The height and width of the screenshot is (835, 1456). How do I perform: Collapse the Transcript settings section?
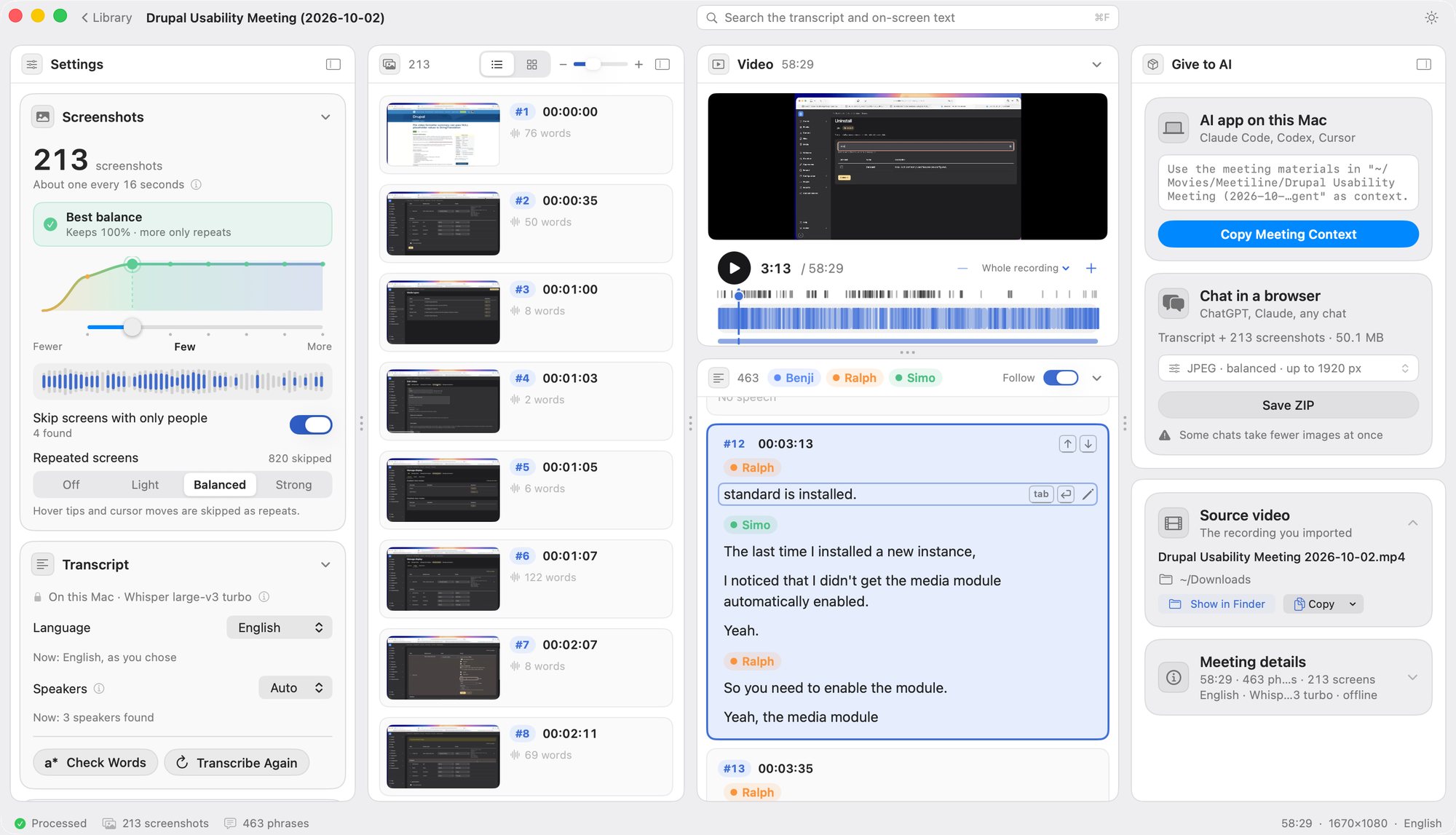325,564
